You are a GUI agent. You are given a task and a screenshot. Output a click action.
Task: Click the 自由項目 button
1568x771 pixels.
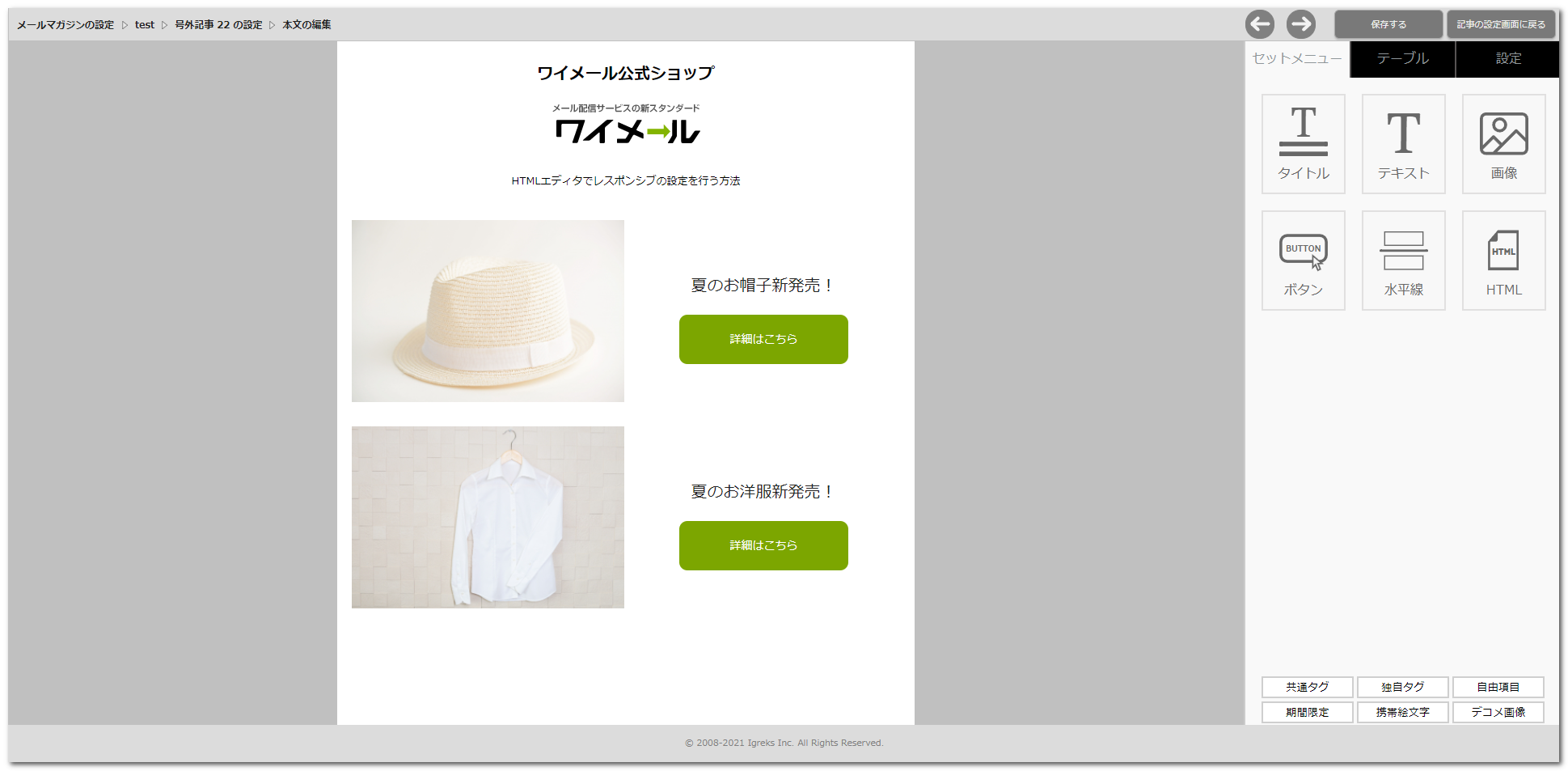click(x=1498, y=687)
